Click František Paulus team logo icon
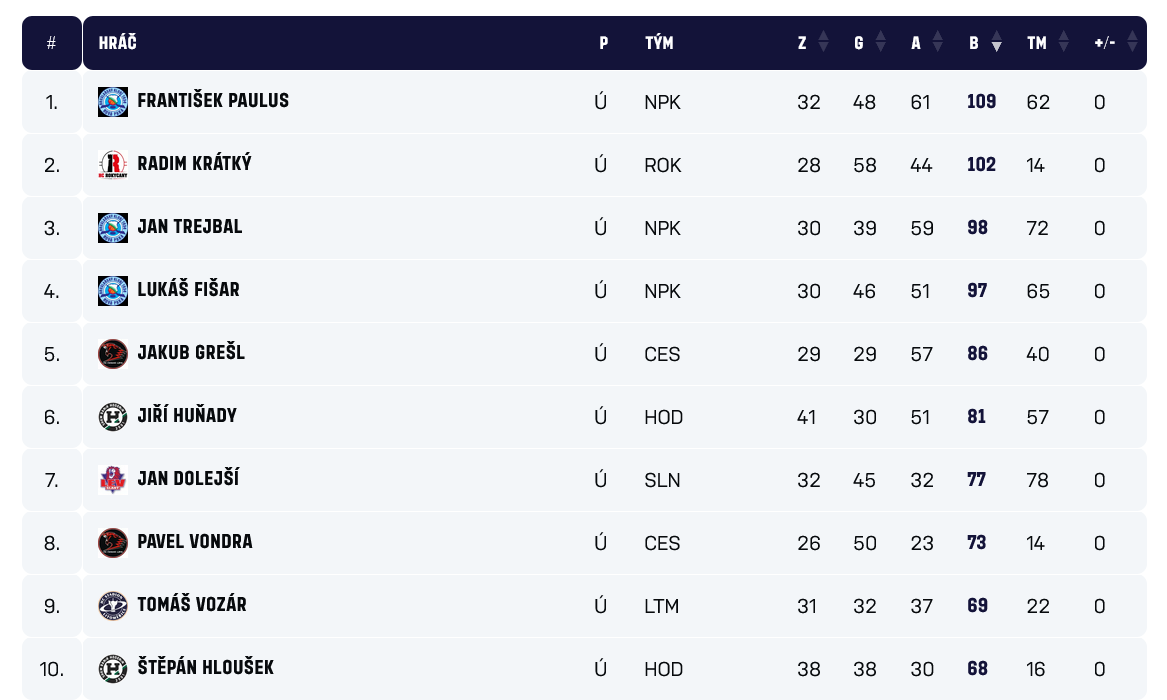 click(x=113, y=102)
